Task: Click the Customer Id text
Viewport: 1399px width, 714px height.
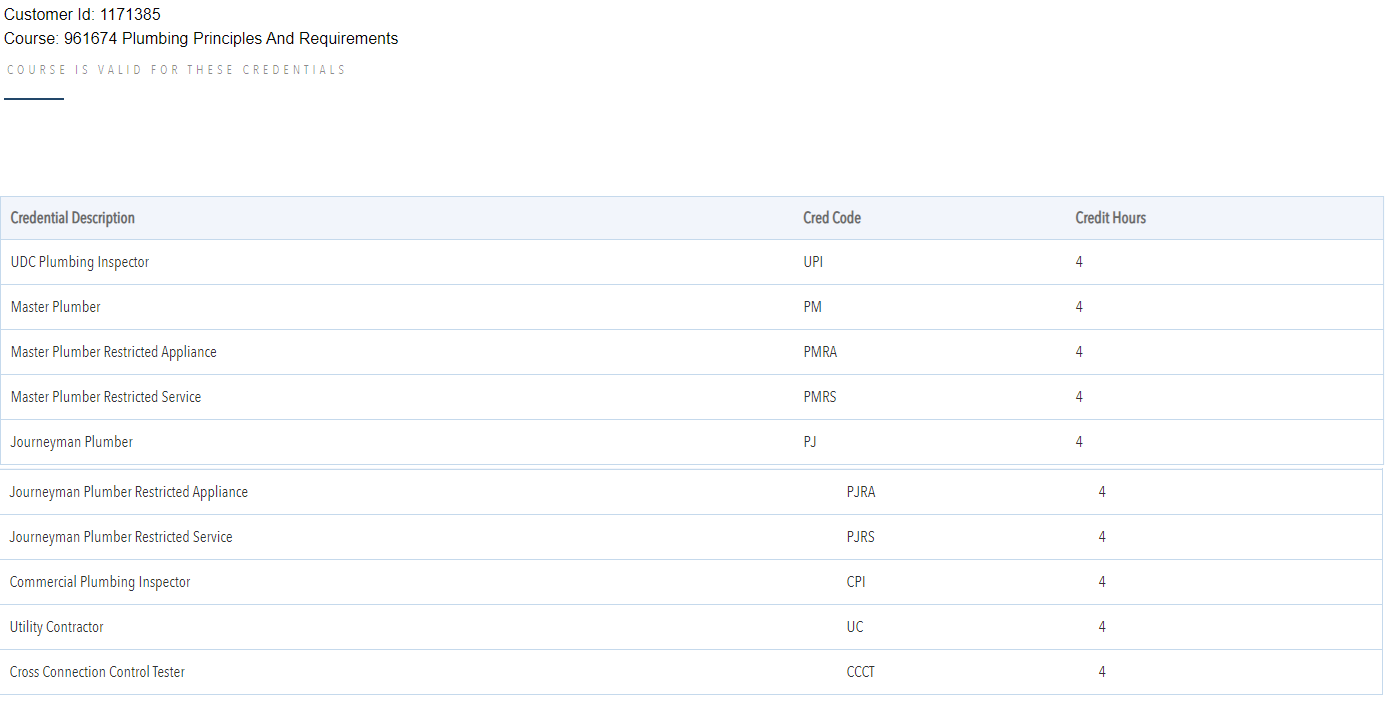Action: click(x=82, y=15)
